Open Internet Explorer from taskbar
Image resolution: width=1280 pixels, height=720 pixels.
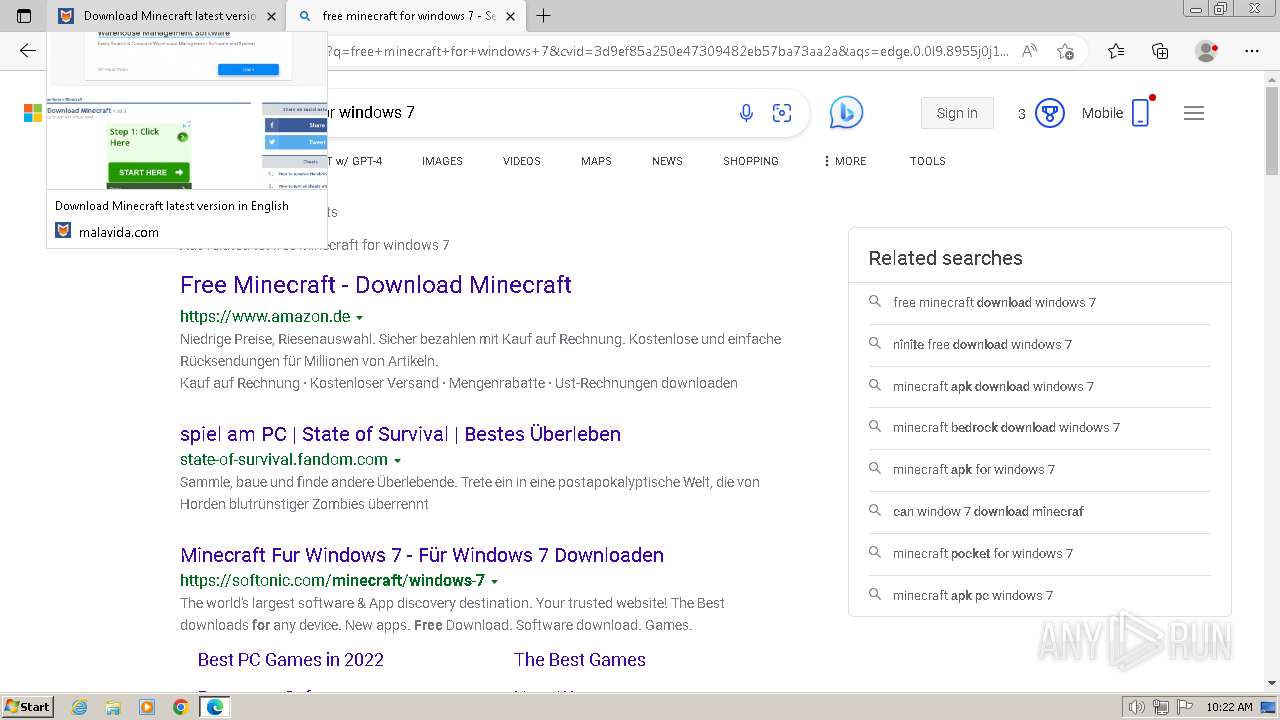pos(80,707)
